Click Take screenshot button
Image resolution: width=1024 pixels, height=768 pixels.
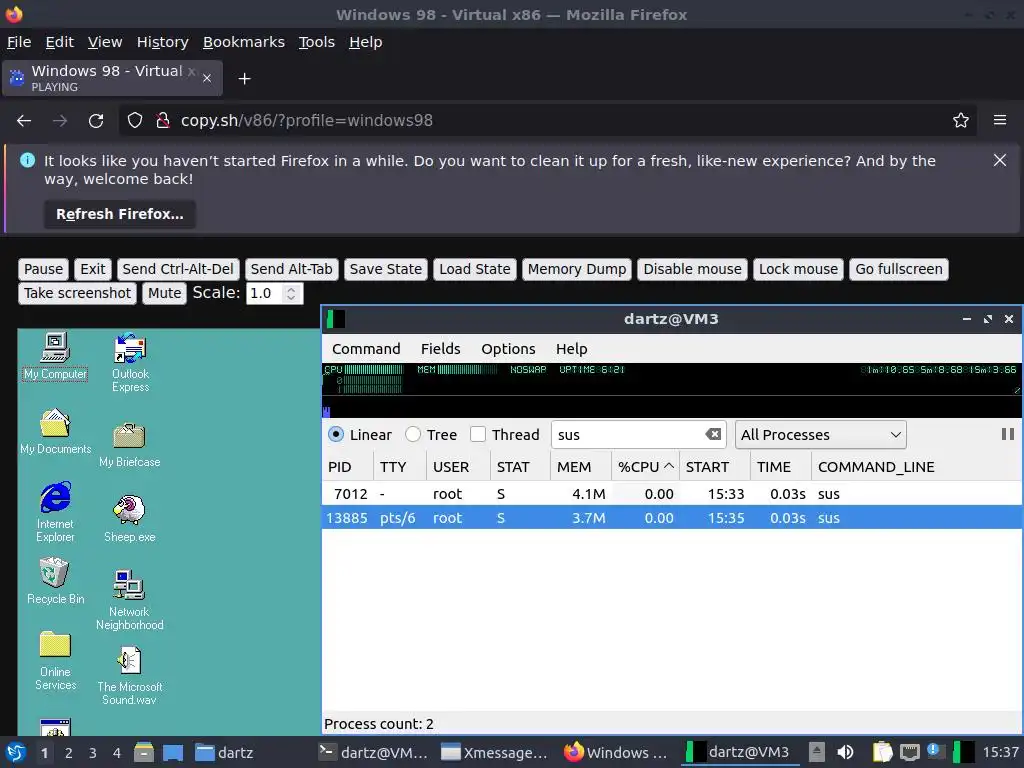[77, 293]
